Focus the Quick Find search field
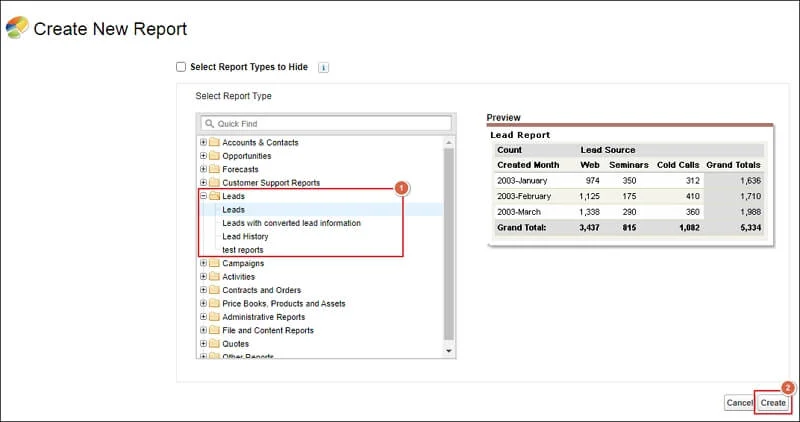The image size is (800, 422). pyautogui.click(x=326, y=123)
